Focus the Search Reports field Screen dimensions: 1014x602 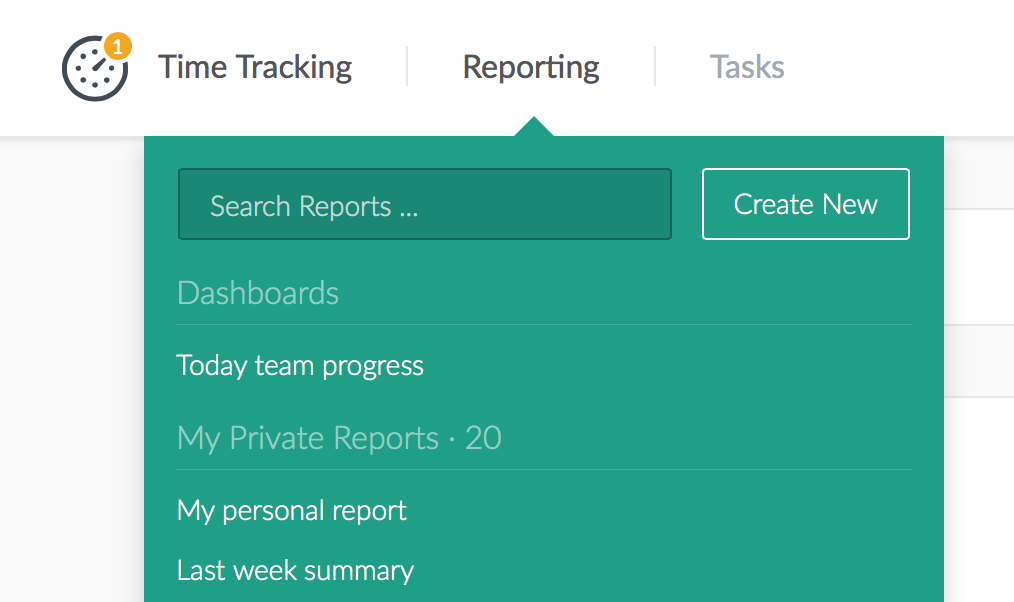pos(425,205)
